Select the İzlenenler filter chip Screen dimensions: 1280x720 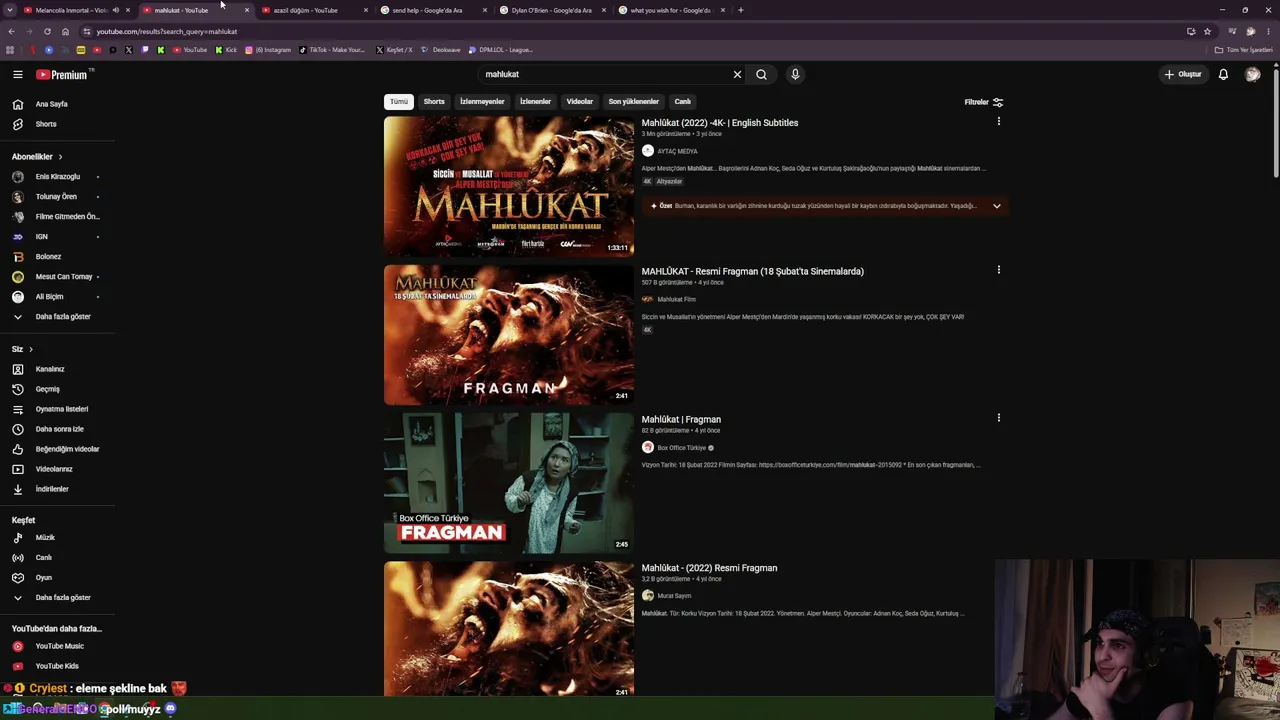pyautogui.click(x=535, y=102)
